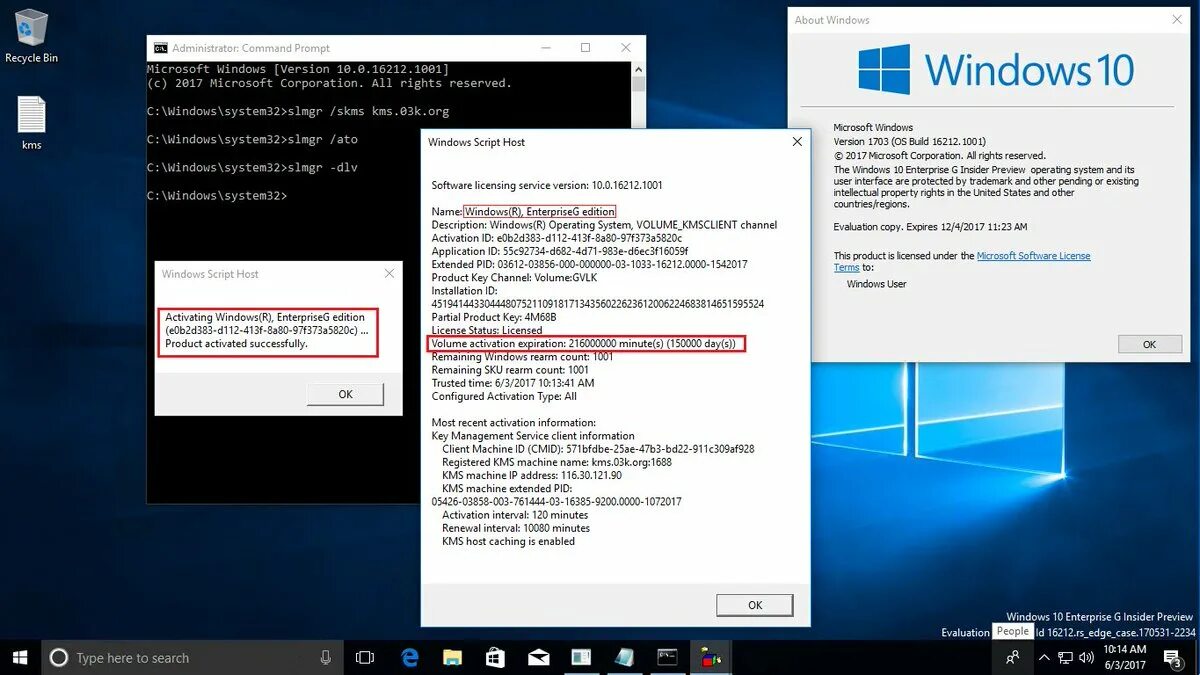Show hidden system tray icons
This screenshot has width=1200, height=675.
point(1044,657)
